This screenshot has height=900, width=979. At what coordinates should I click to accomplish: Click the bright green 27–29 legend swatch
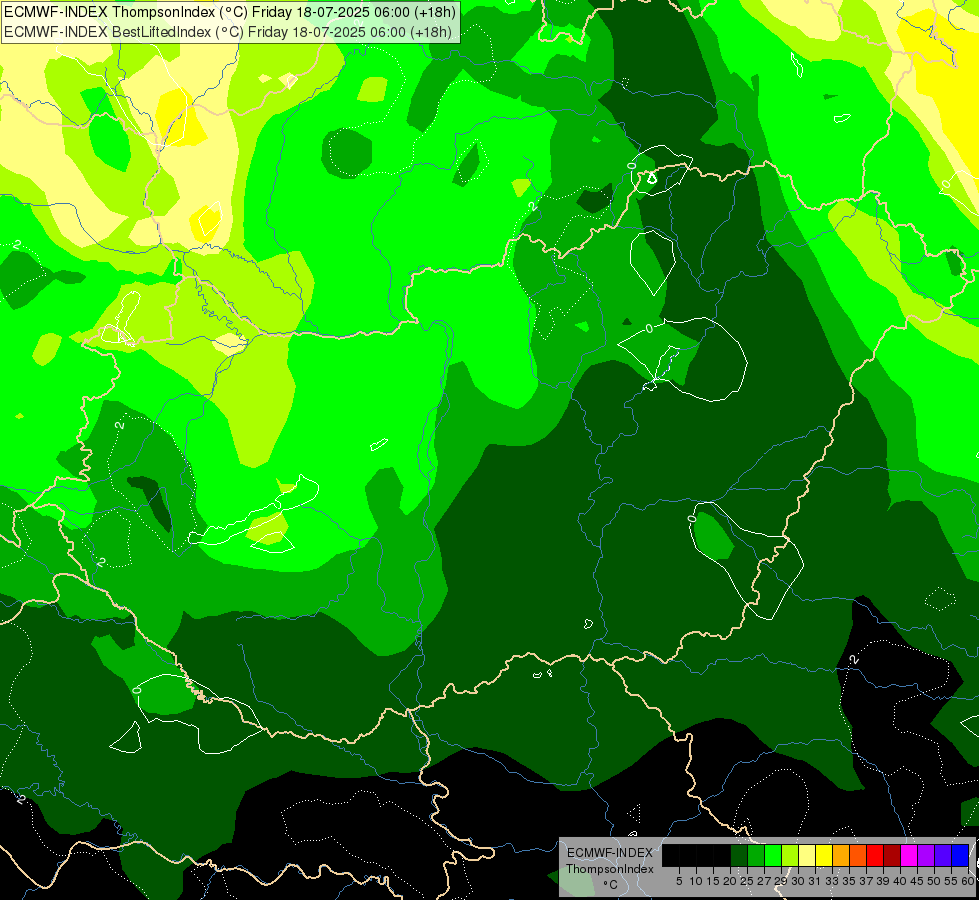[773, 855]
